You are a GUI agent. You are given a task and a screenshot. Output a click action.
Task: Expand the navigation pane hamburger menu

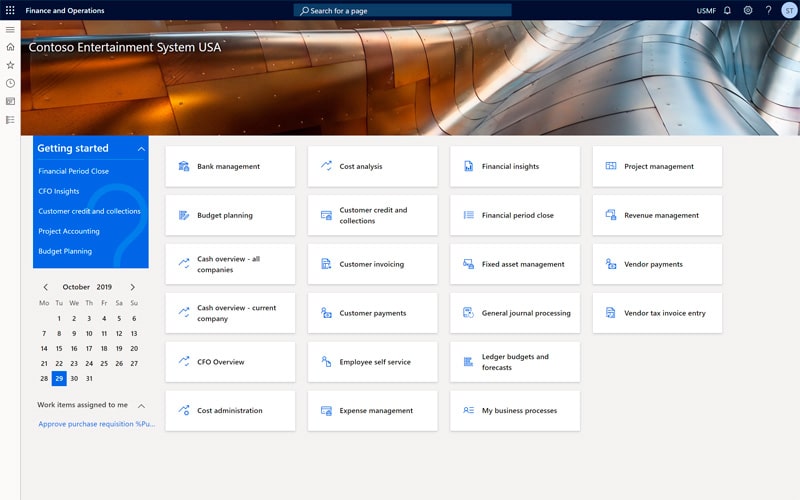click(x=10, y=30)
